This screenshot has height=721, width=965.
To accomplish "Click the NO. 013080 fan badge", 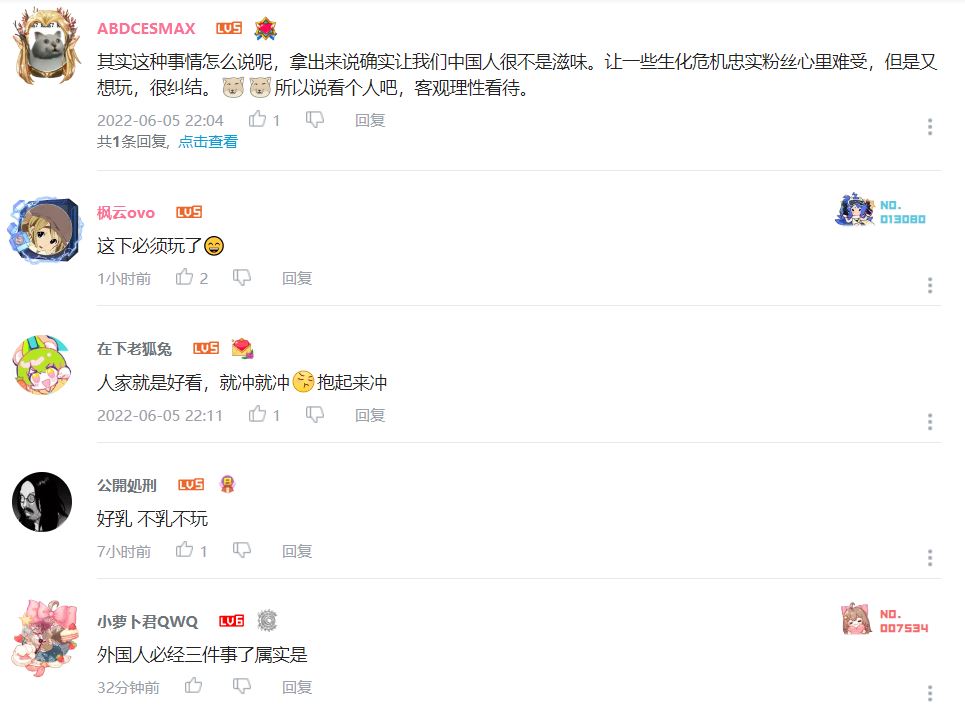I will [x=881, y=211].
